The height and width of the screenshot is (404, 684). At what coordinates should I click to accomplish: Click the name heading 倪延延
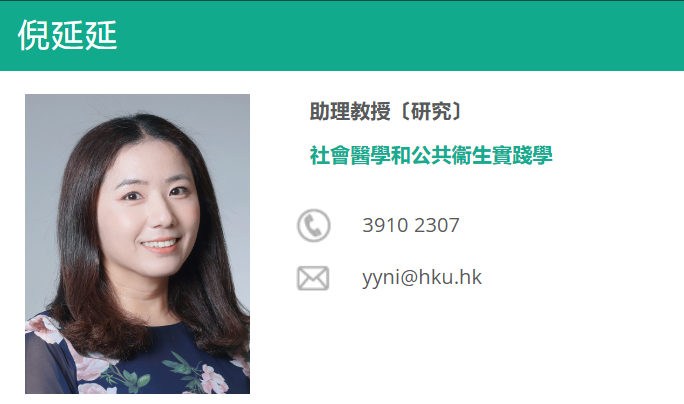(68, 35)
